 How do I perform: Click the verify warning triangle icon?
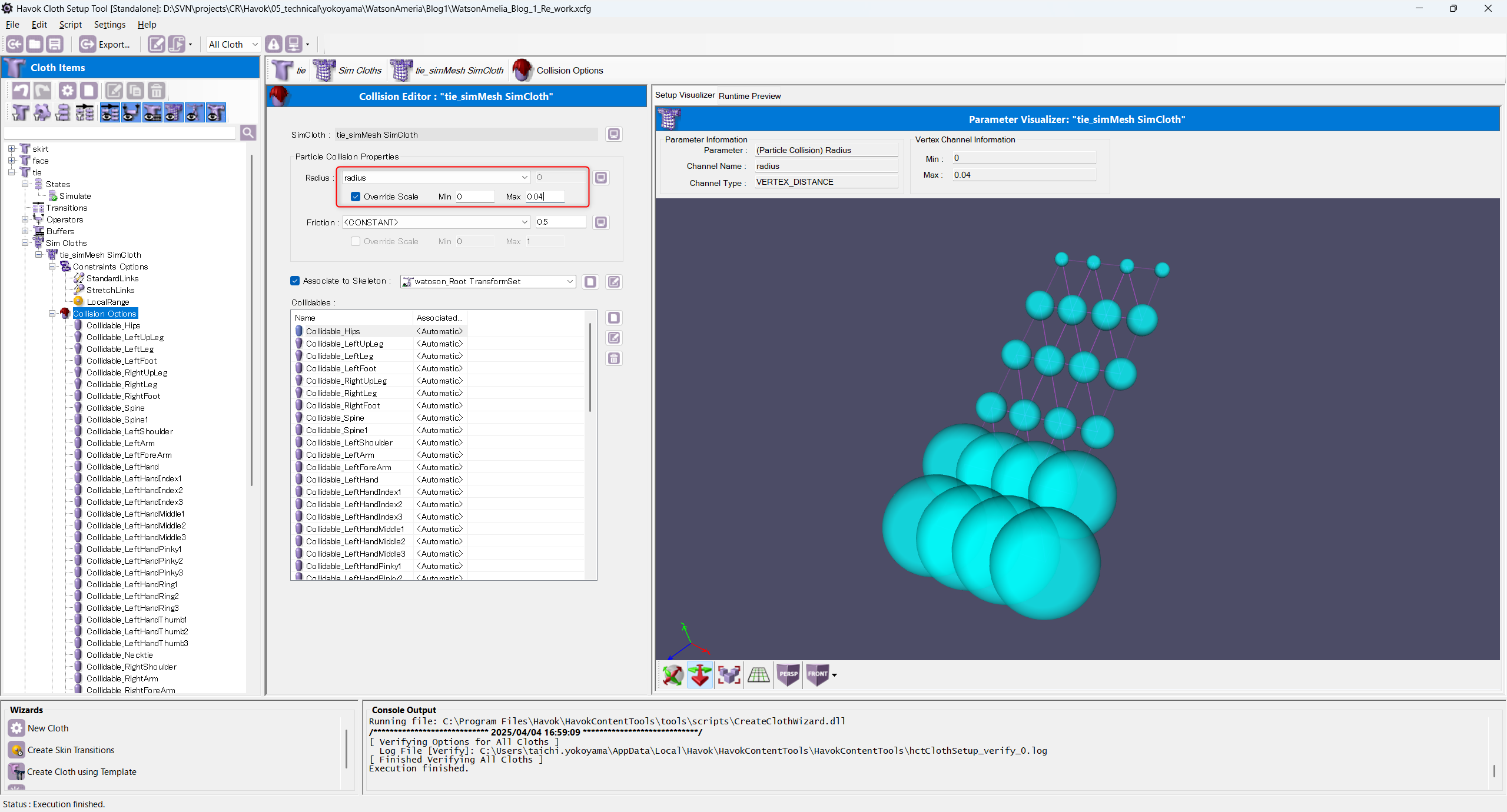274,44
